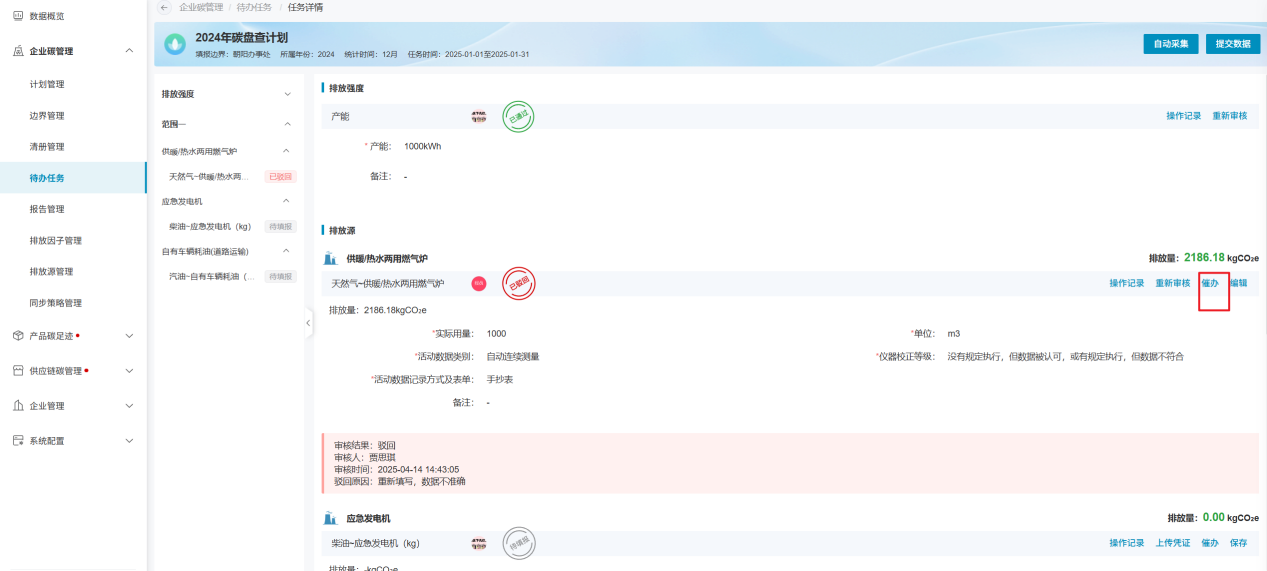Click the 数据概览 dashboard icon

18,16
